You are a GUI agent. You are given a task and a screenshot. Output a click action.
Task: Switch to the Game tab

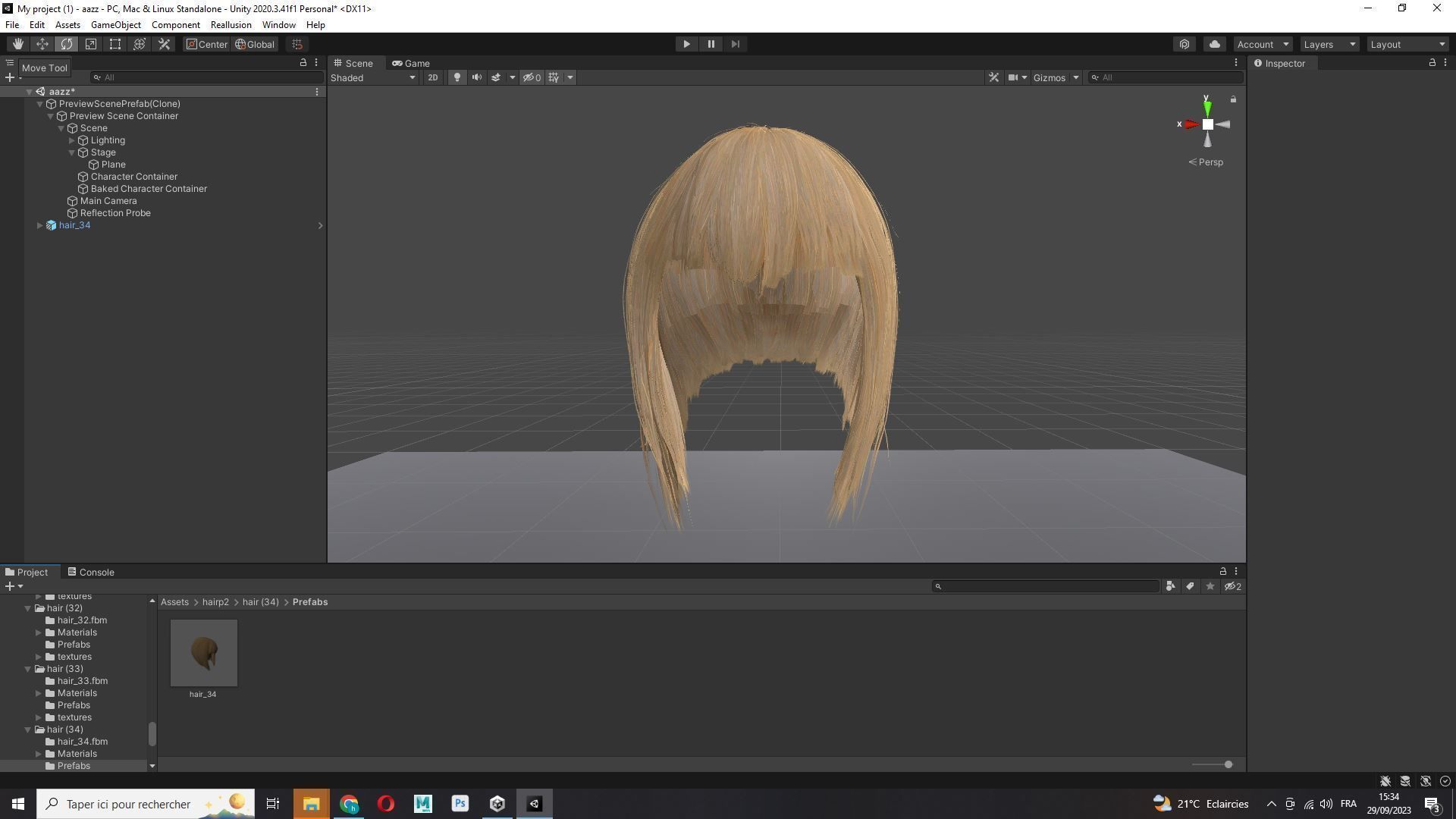point(411,63)
